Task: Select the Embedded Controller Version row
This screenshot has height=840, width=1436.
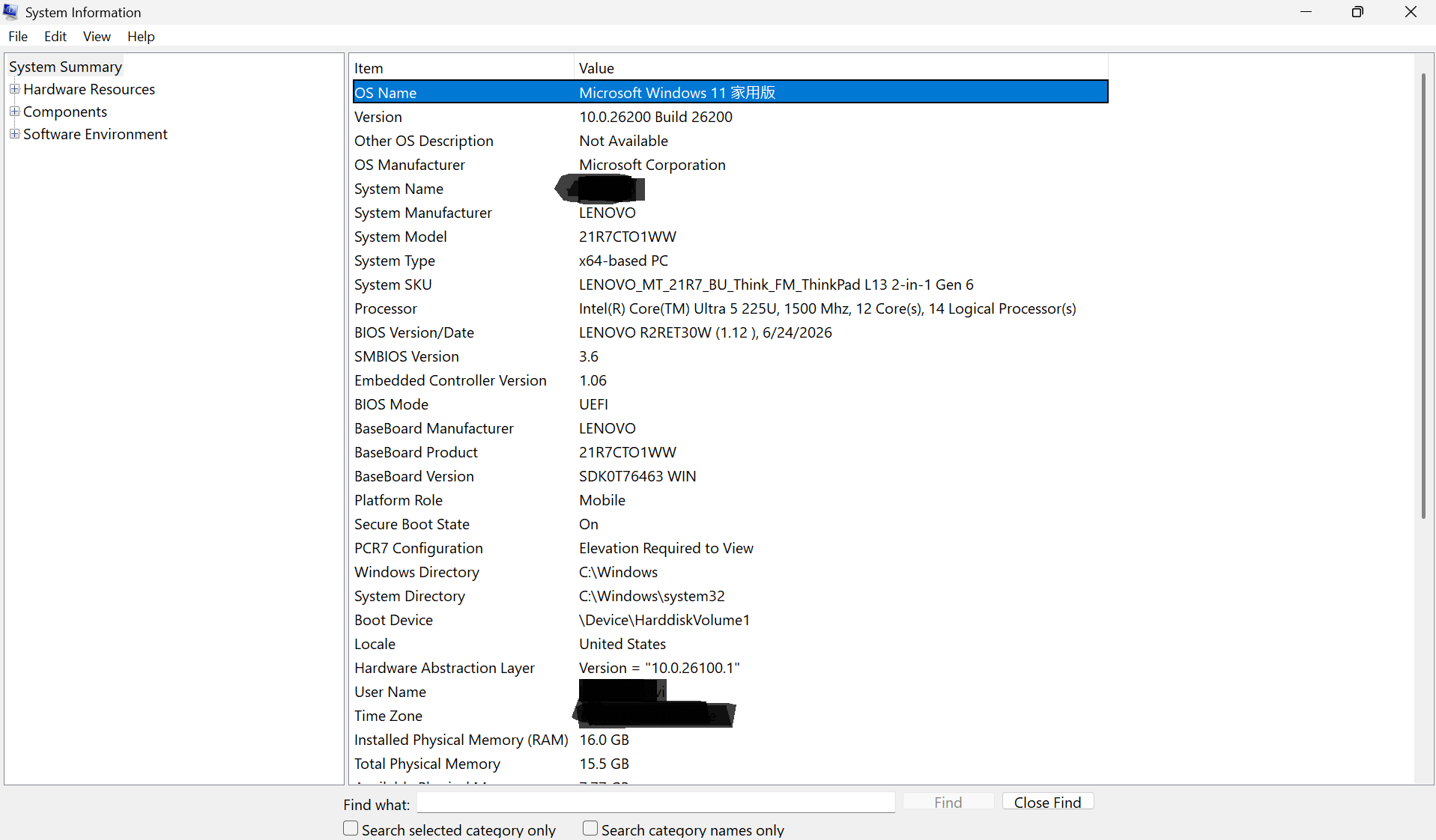Action: point(730,380)
